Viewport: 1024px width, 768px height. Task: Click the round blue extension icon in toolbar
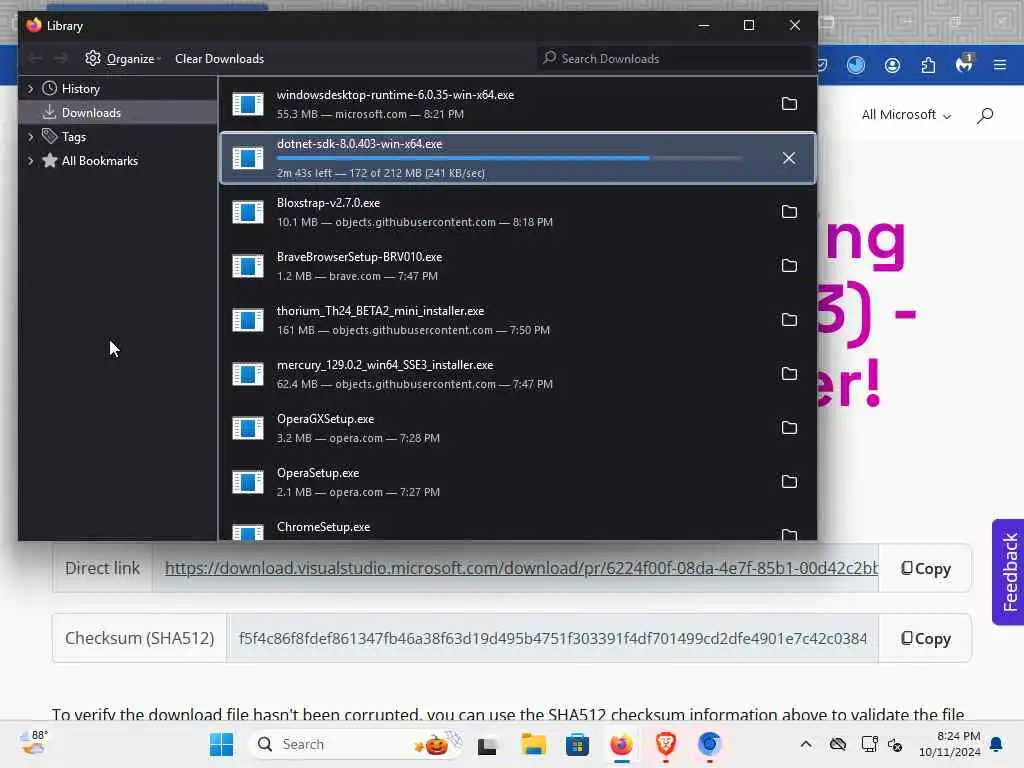point(856,65)
